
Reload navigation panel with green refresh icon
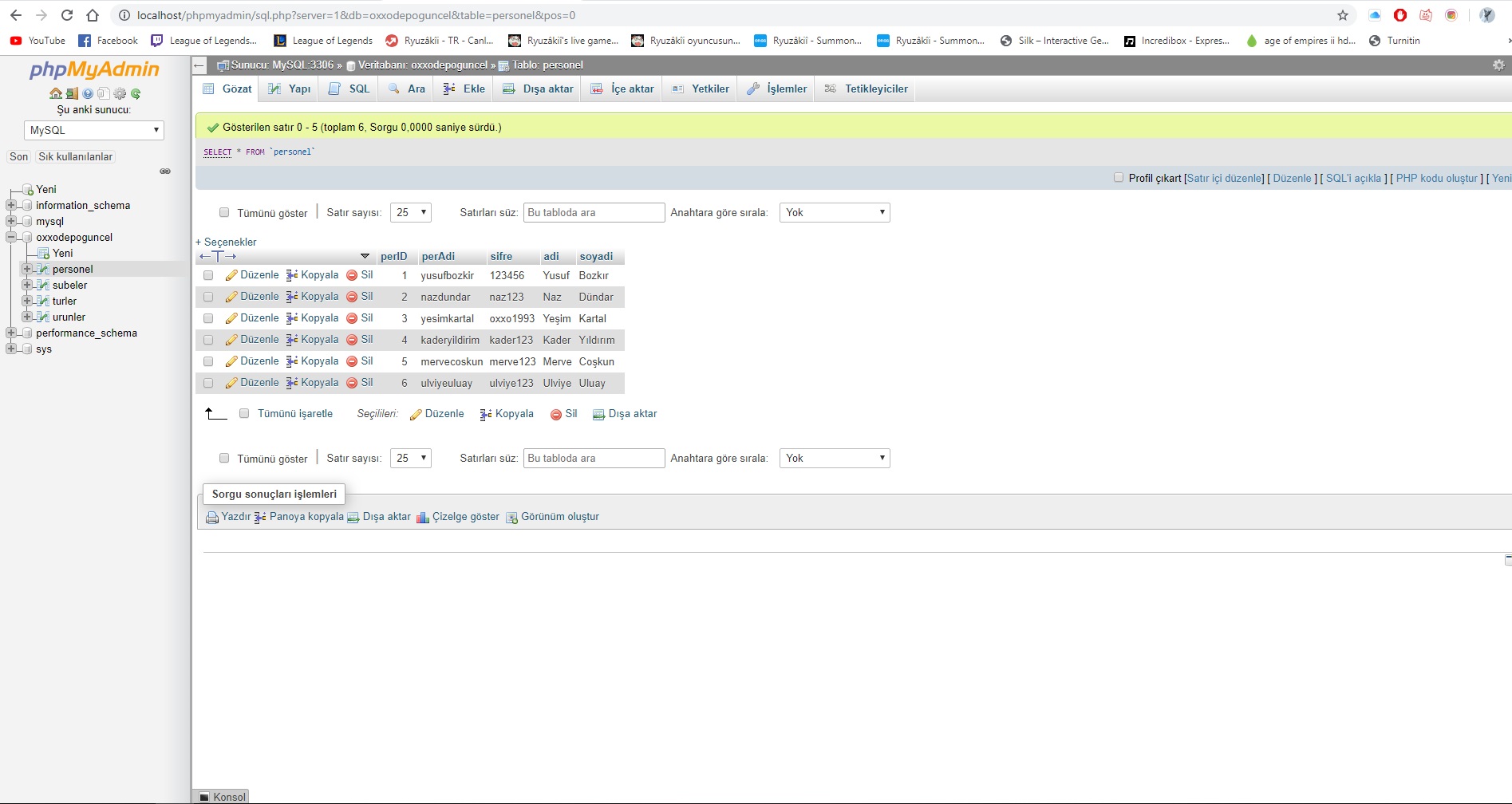tap(136, 93)
